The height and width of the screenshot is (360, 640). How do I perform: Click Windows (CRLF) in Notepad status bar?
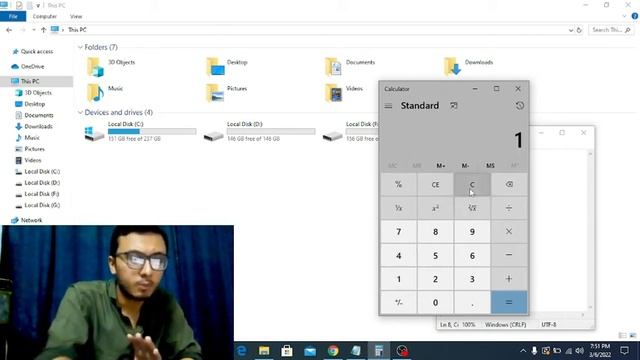(505, 324)
